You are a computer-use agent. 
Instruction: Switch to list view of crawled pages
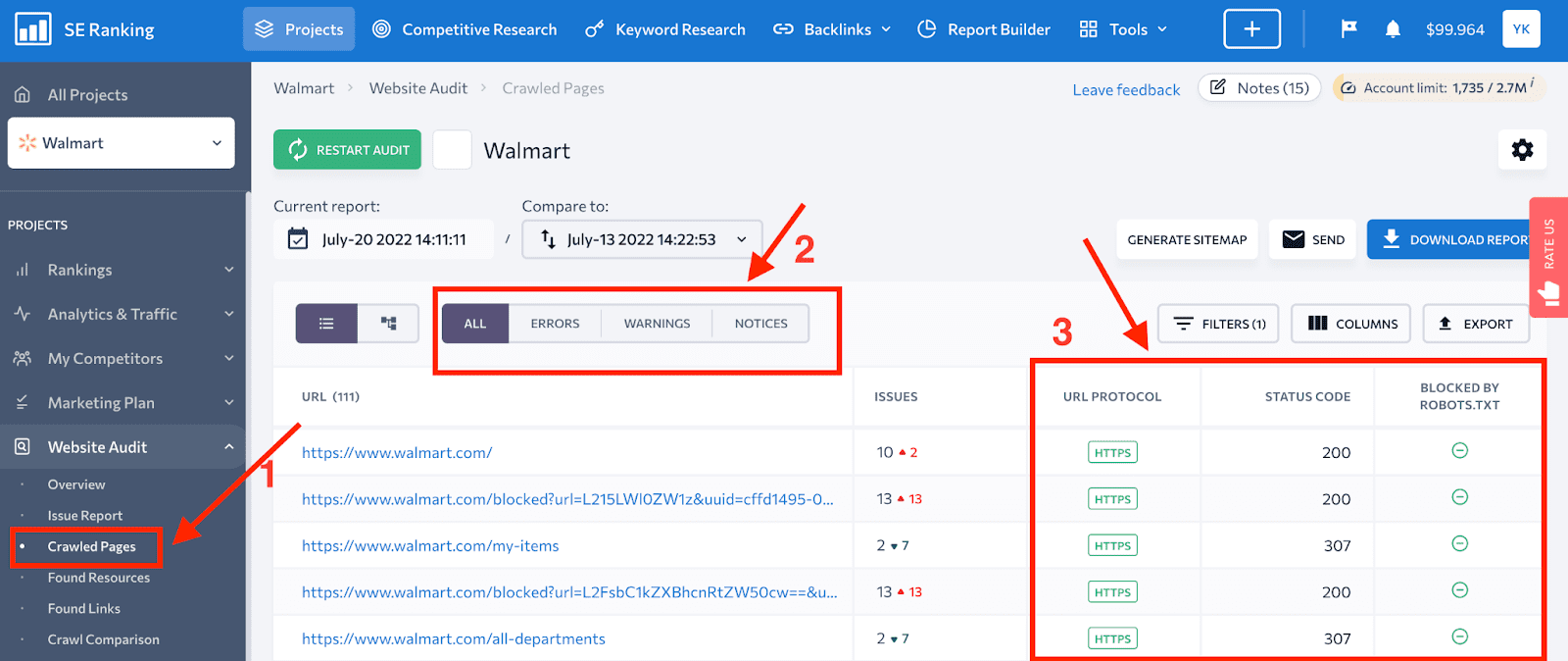[x=326, y=324]
